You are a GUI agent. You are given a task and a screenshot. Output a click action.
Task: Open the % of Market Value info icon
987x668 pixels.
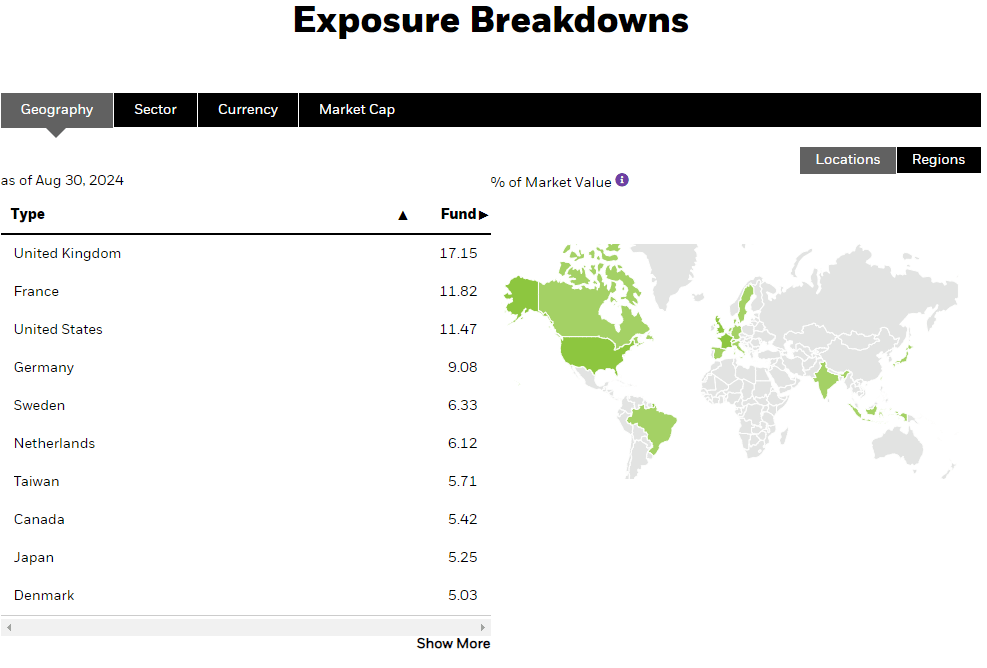pos(622,180)
